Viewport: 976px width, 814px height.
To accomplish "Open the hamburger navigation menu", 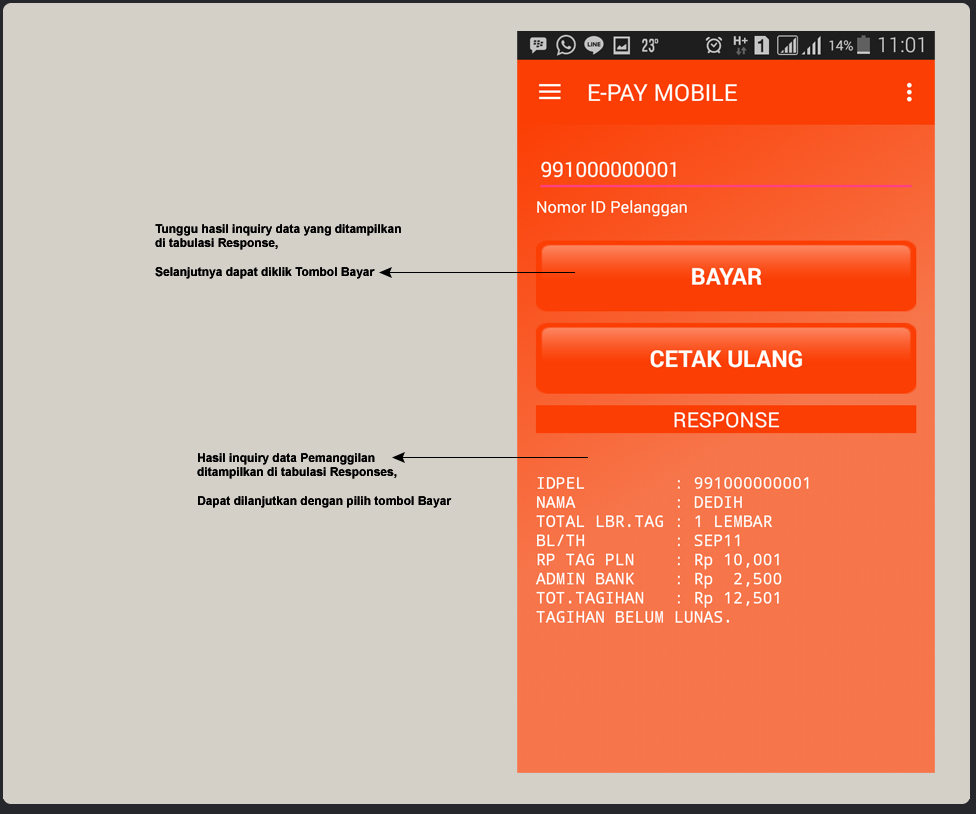I will coord(550,92).
